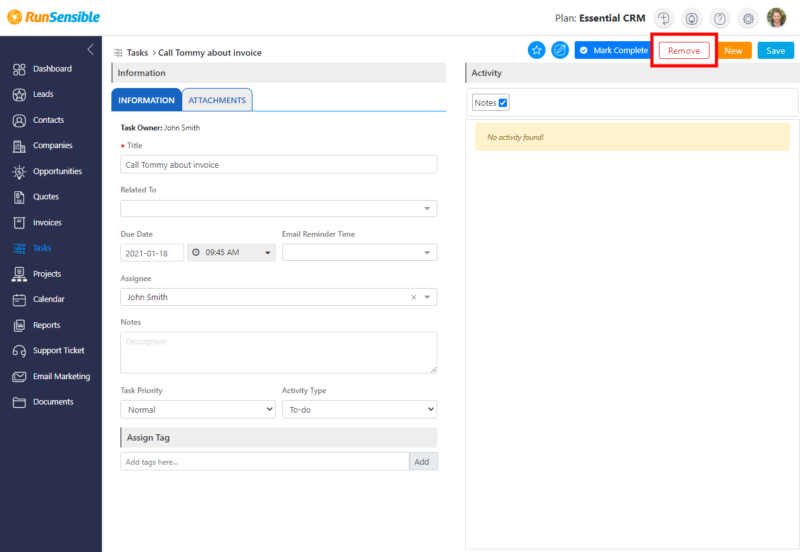Click Mark Complete button
The height and width of the screenshot is (552, 800).
(x=614, y=50)
